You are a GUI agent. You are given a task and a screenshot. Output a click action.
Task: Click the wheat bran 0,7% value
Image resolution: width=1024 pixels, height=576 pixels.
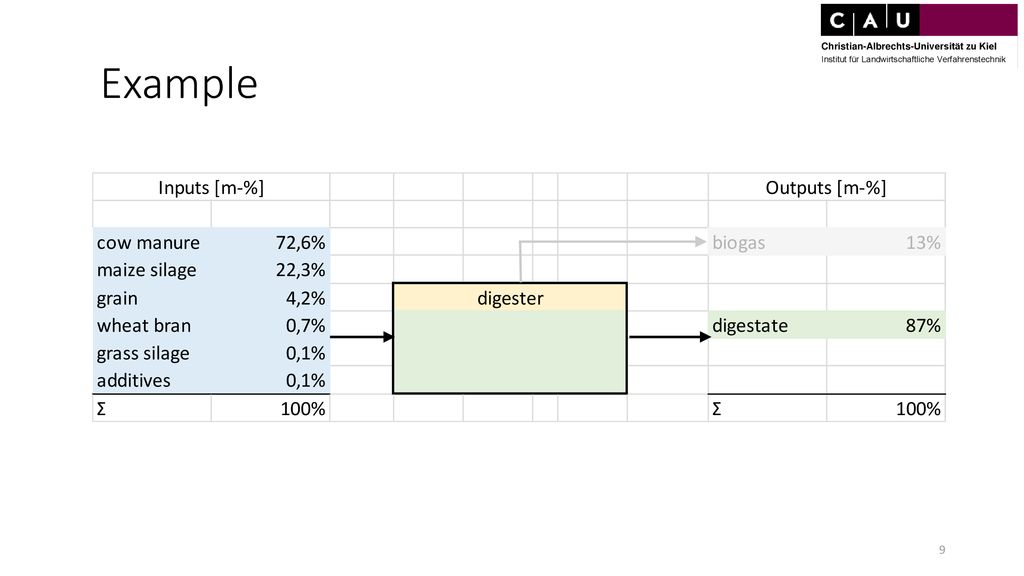[x=306, y=325]
